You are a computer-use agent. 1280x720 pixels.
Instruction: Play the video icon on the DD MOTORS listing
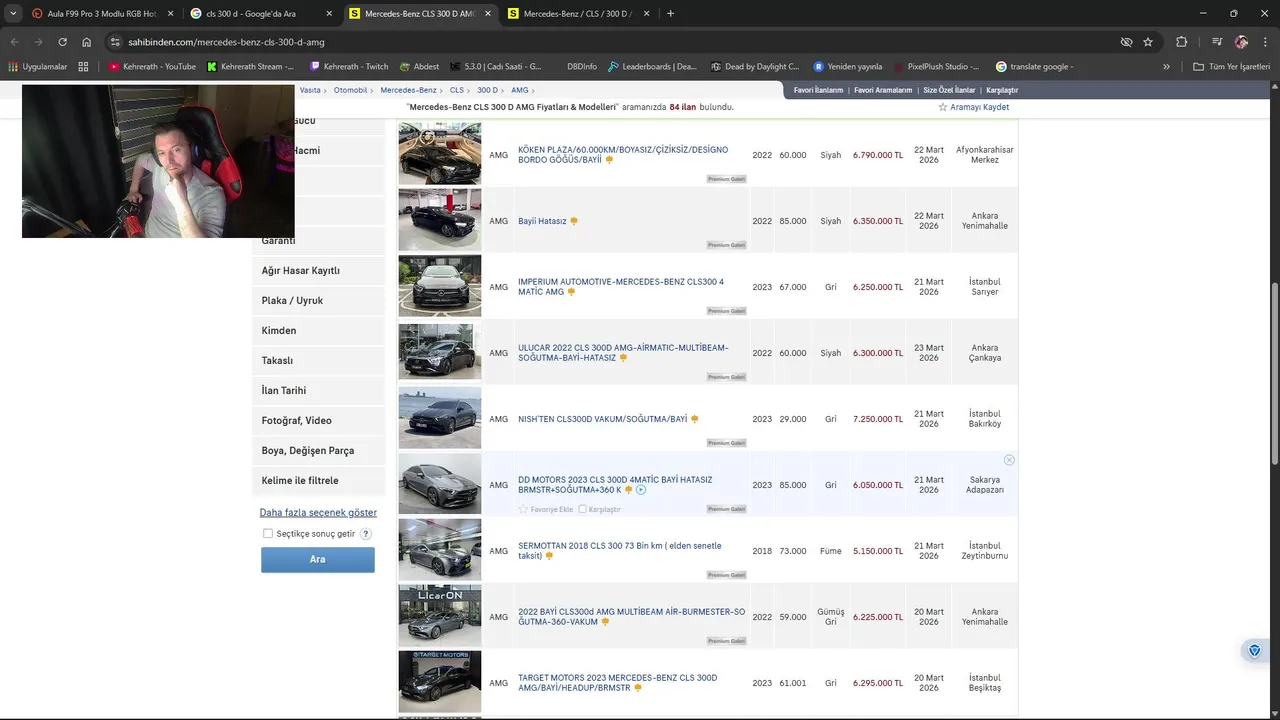click(641, 490)
